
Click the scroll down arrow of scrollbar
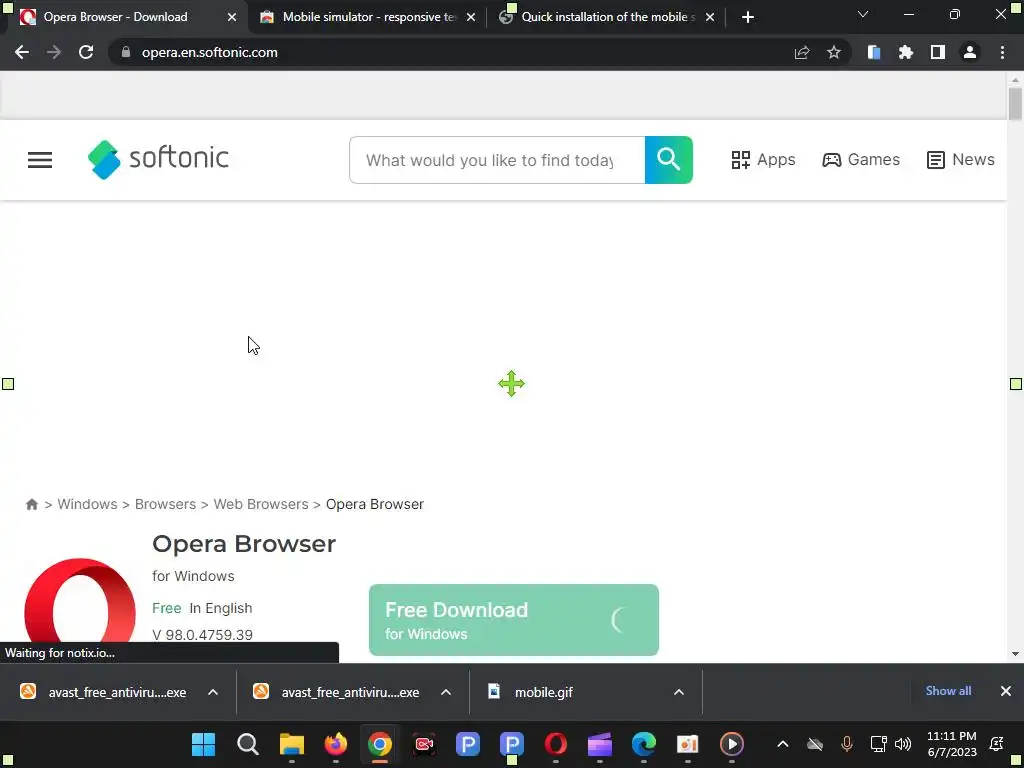(1015, 654)
